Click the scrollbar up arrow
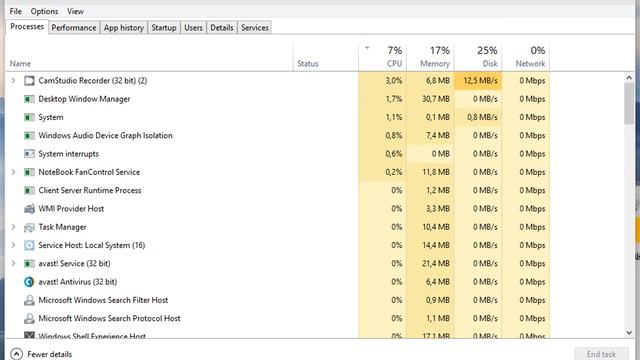 coord(629,78)
